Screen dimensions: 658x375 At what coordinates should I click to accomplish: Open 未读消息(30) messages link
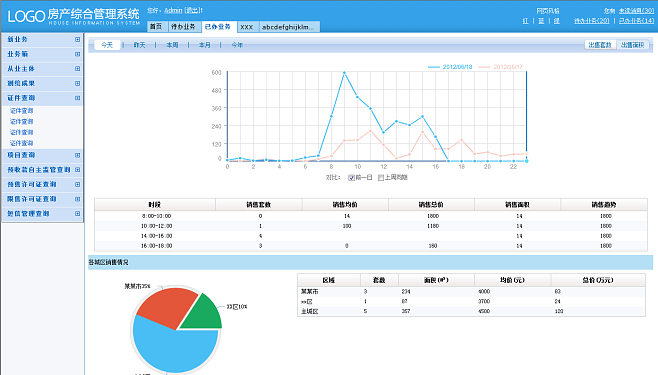tap(636, 11)
